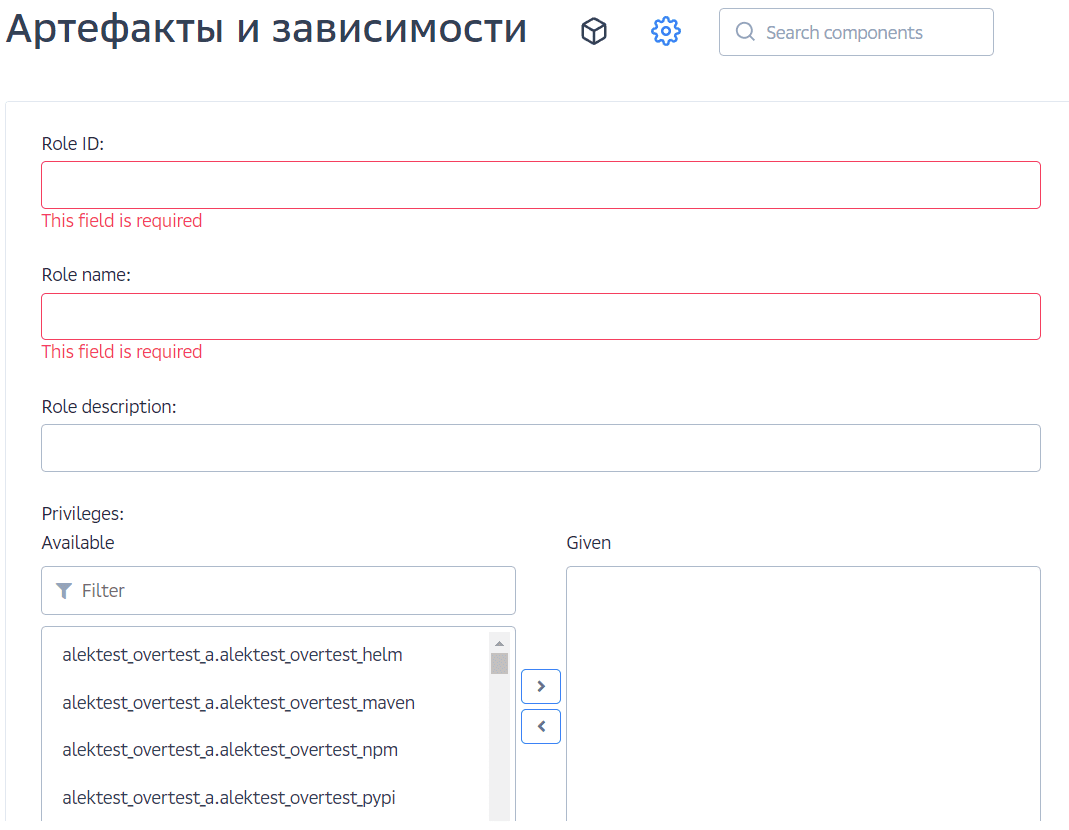Select the alektest_overtest_maven privilege
This screenshot has width=1069, height=830.
pyautogui.click(x=238, y=703)
